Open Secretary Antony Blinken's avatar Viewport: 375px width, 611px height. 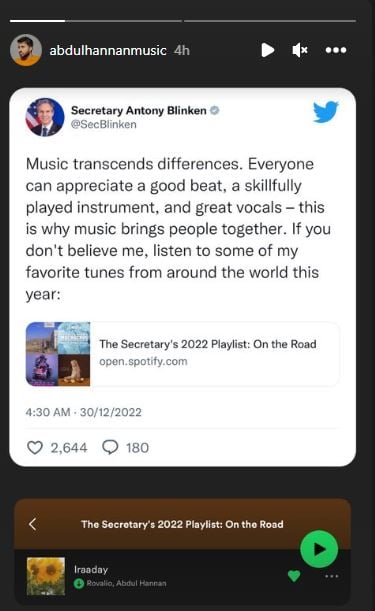pos(45,117)
